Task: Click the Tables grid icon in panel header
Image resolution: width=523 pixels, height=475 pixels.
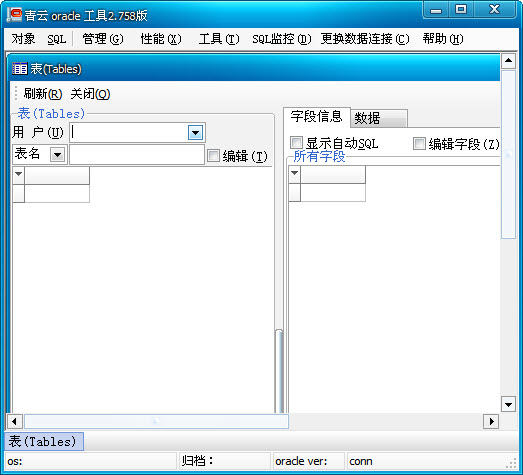Action: point(20,69)
